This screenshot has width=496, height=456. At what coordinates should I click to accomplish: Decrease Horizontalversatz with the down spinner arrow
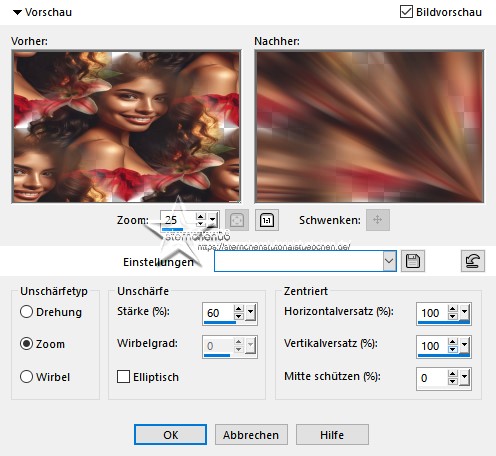pos(452,316)
